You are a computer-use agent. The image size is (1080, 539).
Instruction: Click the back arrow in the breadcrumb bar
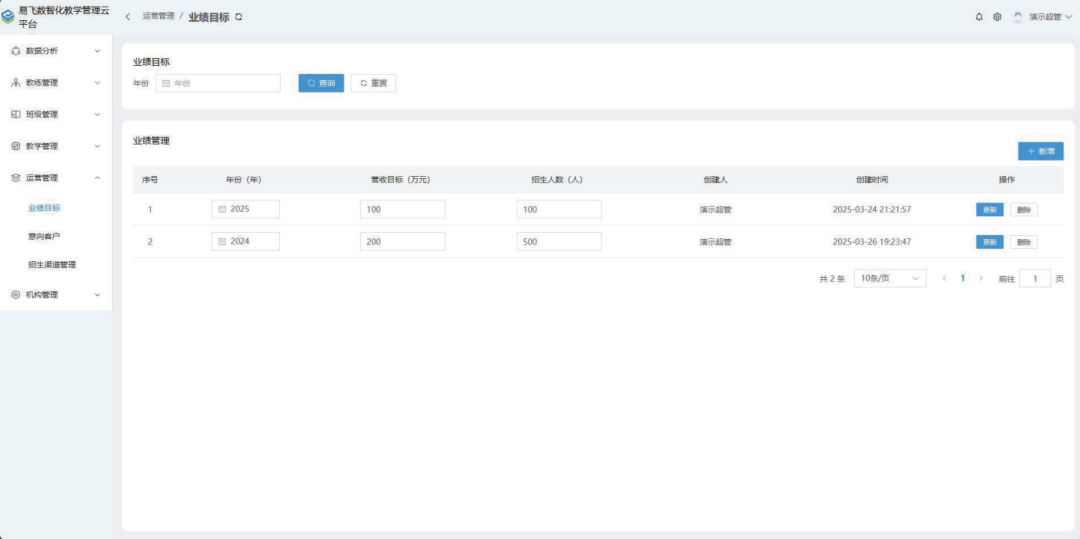(x=128, y=17)
